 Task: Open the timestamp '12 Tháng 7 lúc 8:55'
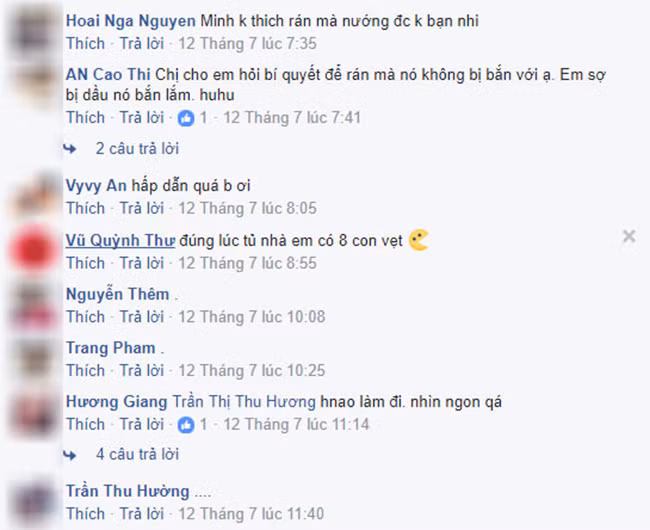pyautogui.click(x=247, y=263)
